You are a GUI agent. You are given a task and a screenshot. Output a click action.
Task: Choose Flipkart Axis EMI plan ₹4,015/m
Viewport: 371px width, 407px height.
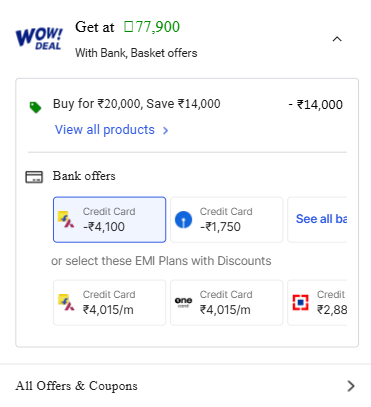point(109,303)
